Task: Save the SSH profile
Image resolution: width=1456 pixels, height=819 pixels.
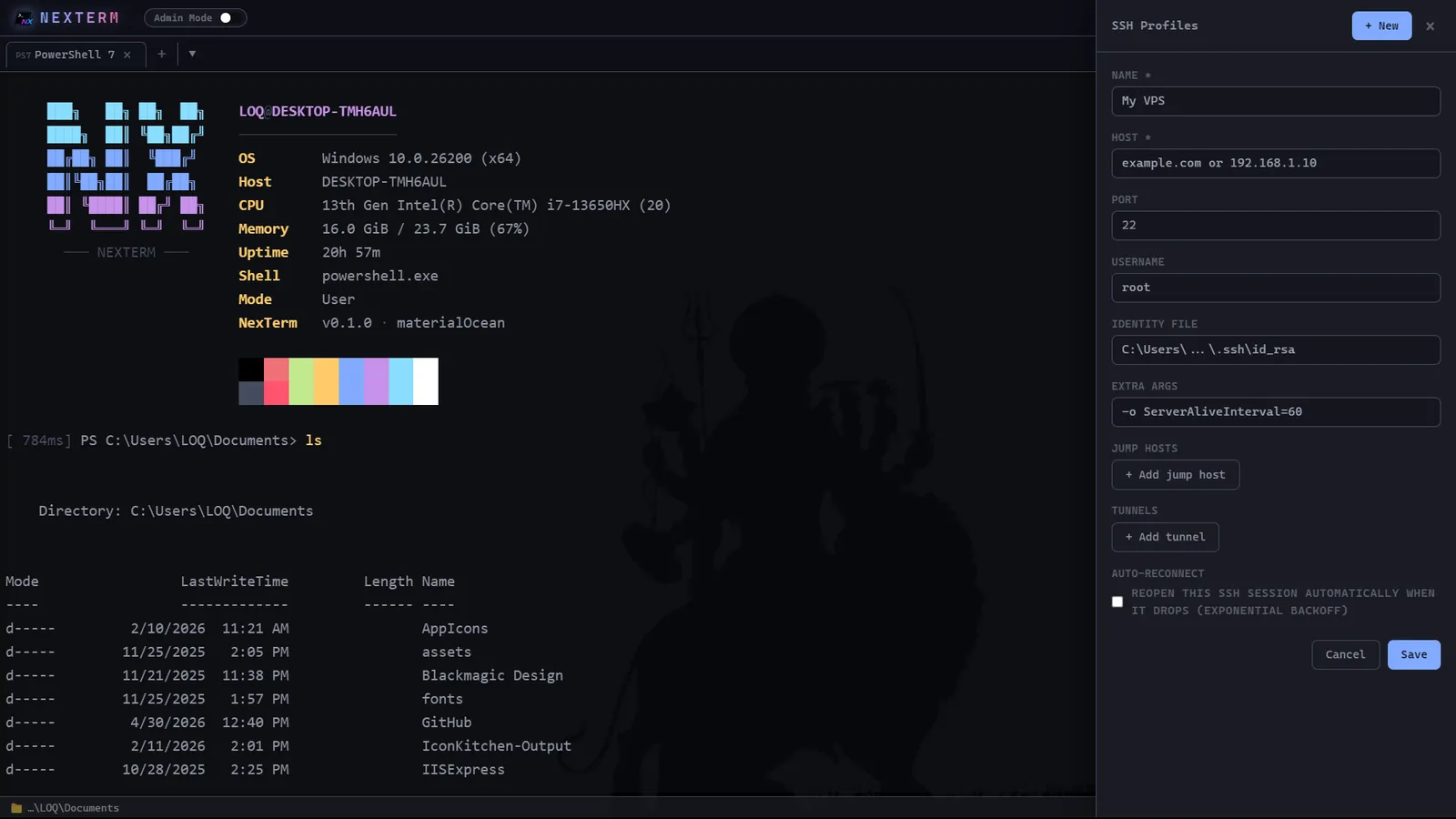Action: (1413, 654)
